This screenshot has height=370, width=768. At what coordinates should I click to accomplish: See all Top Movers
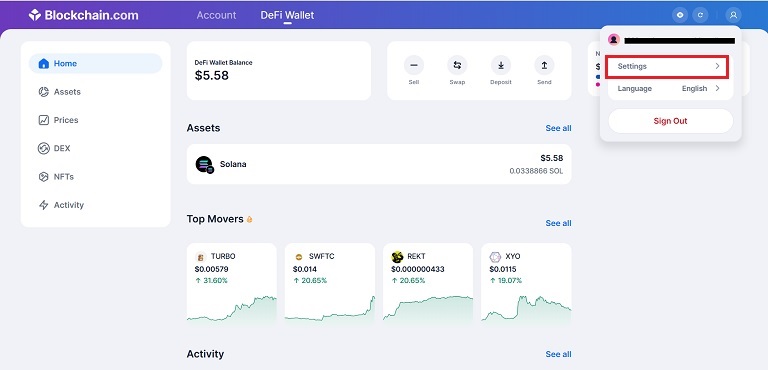pyautogui.click(x=558, y=223)
